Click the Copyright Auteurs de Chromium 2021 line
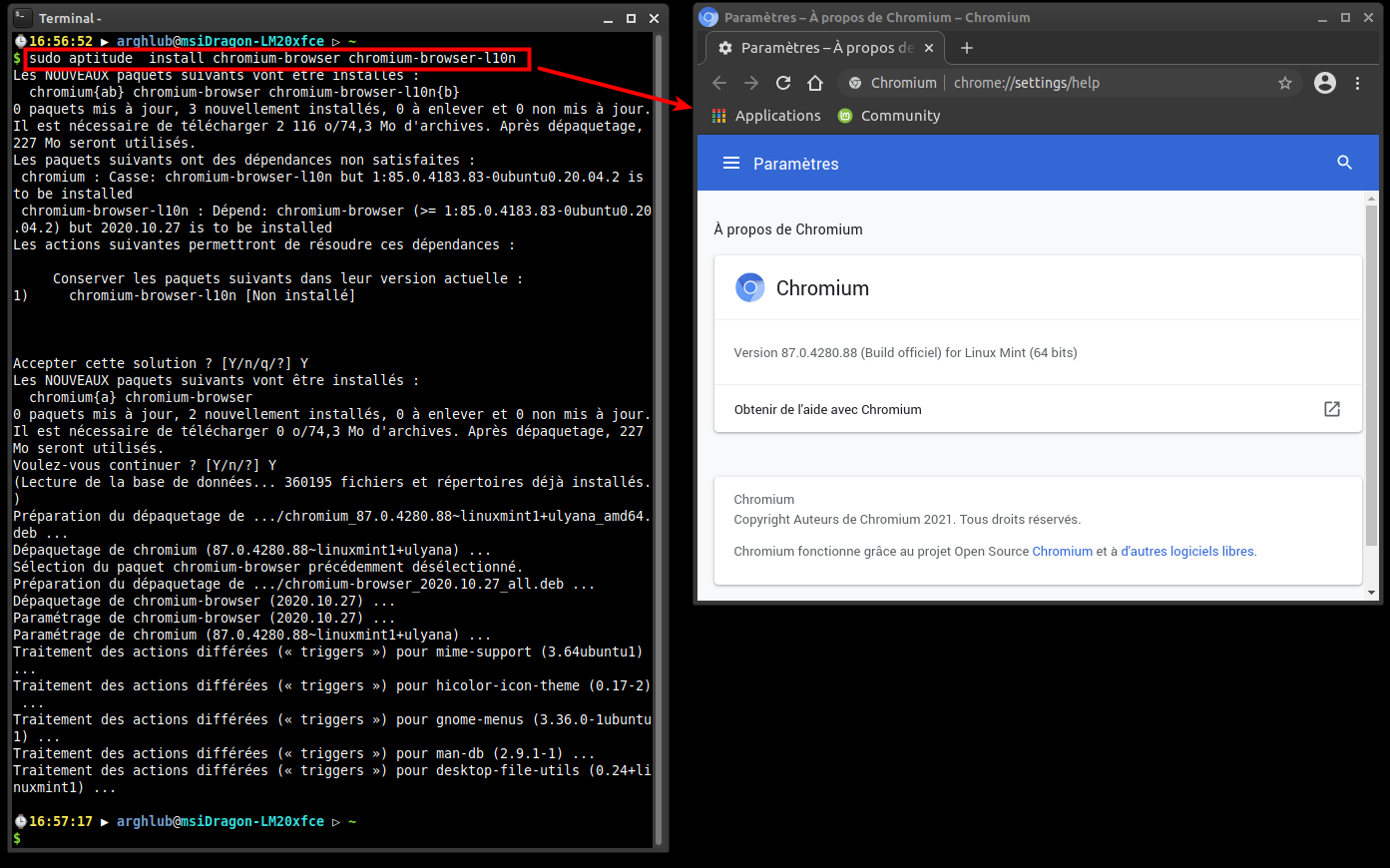This screenshot has width=1390, height=868. [907, 519]
